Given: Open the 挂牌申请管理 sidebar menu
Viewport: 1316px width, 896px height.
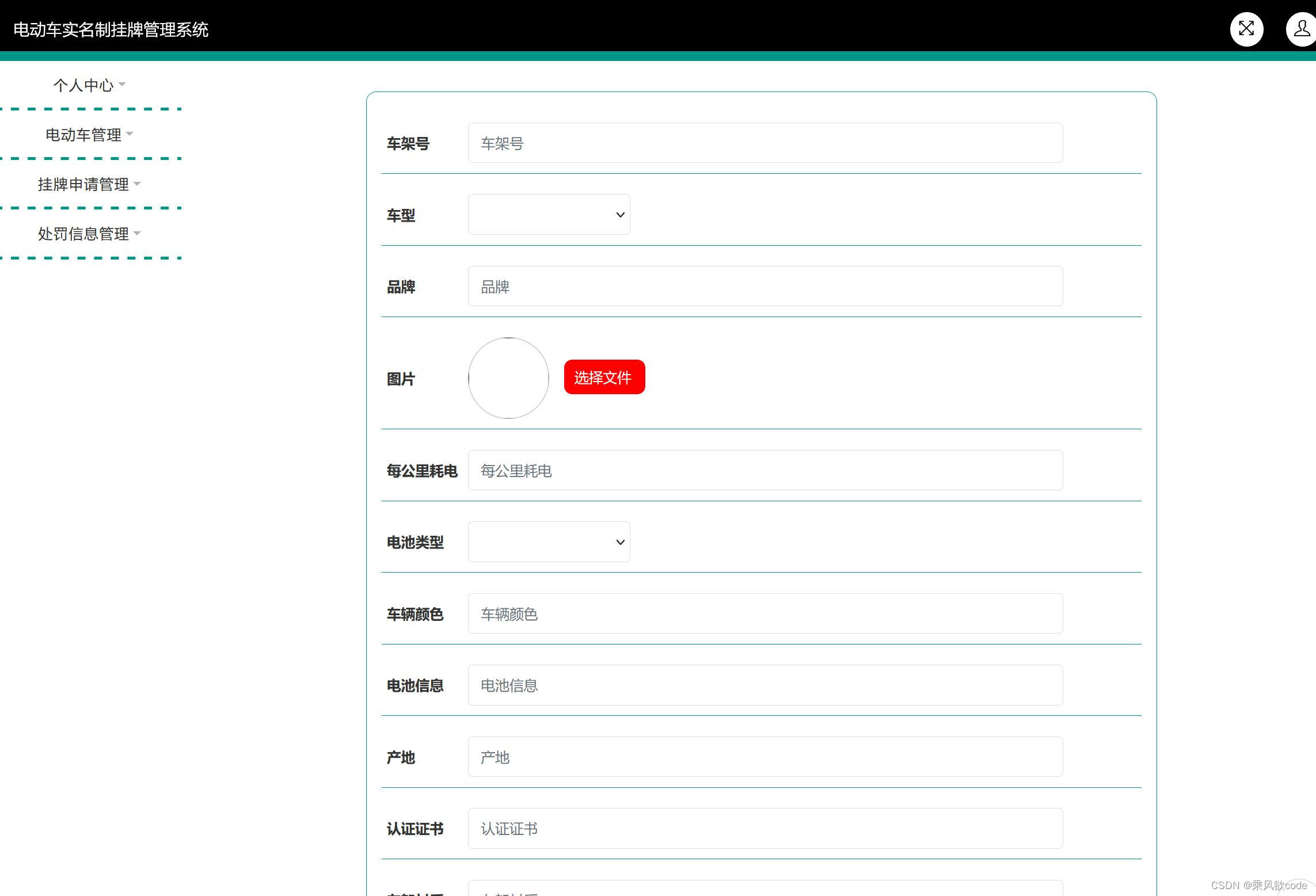Looking at the screenshot, I should click(x=83, y=184).
